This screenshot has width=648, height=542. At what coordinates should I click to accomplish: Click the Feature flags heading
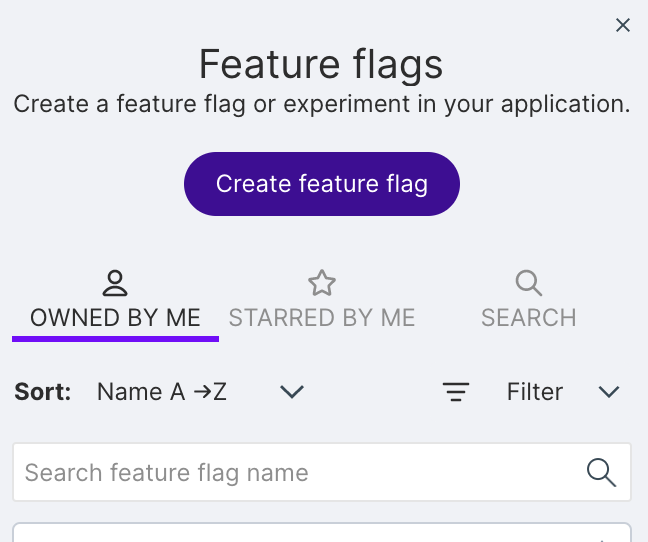coord(321,64)
